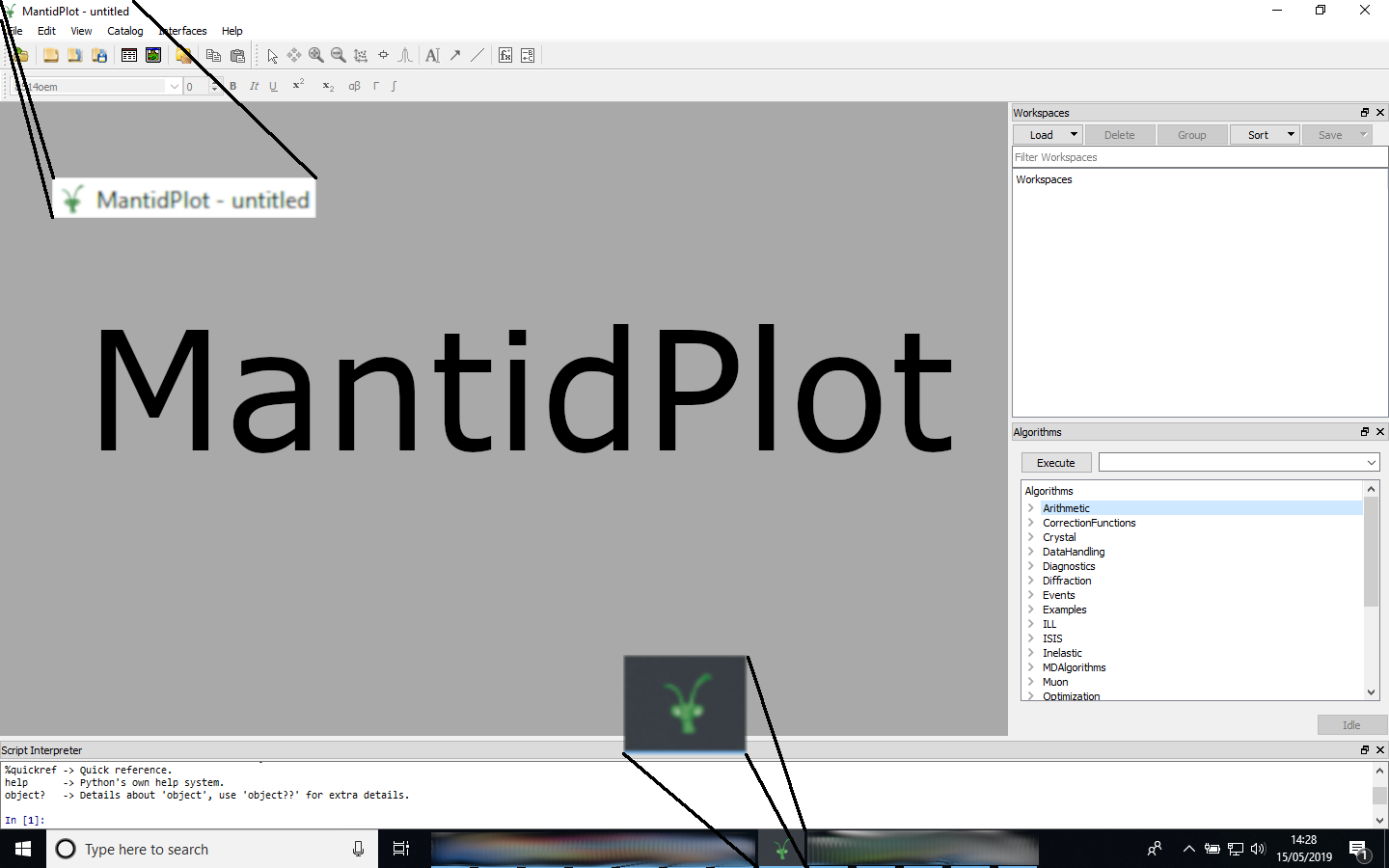Toggle superscript formatting button

click(298, 85)
